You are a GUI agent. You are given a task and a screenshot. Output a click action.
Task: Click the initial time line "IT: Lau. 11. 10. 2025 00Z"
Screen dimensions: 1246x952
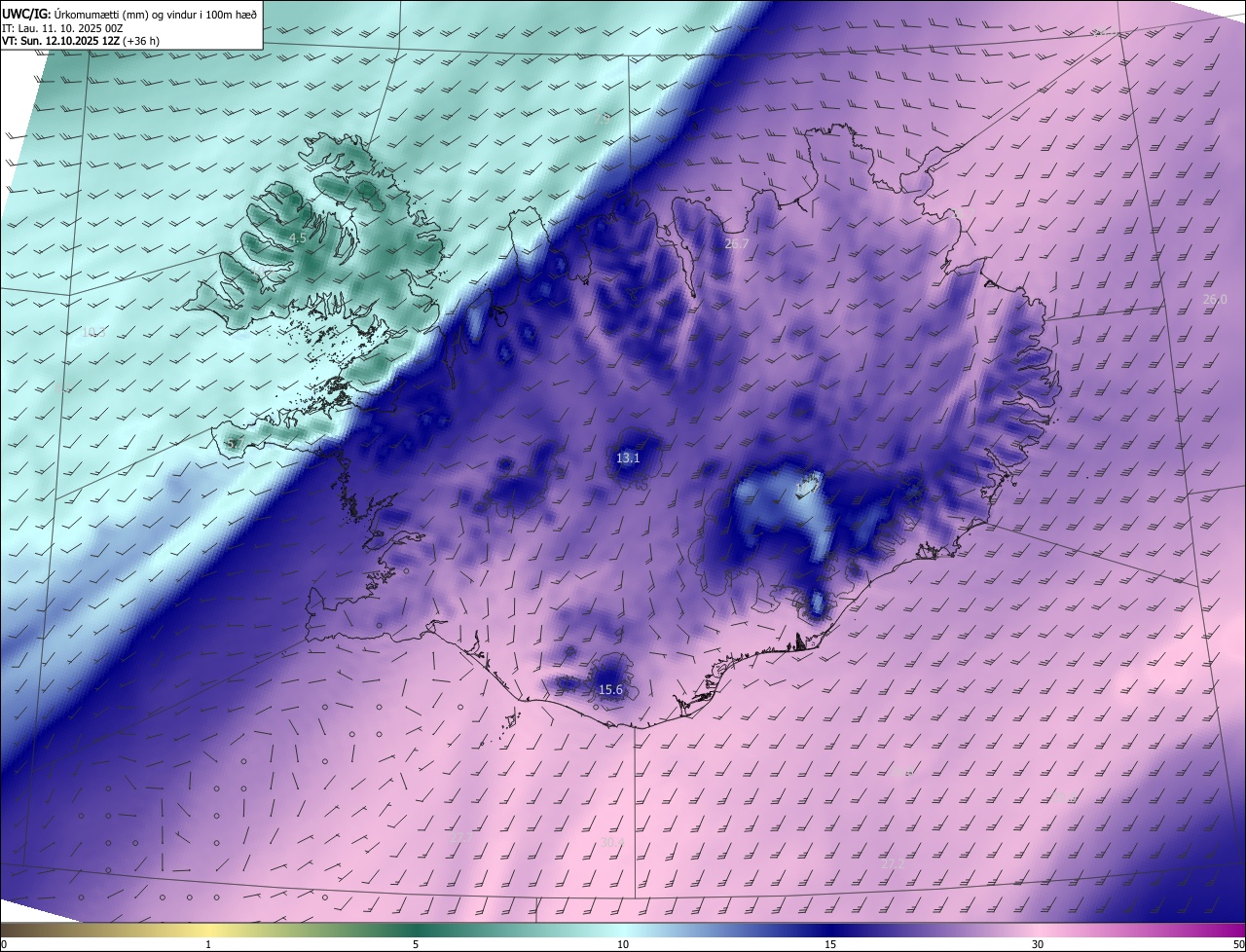pyautogui.click(x=62, y=28)
